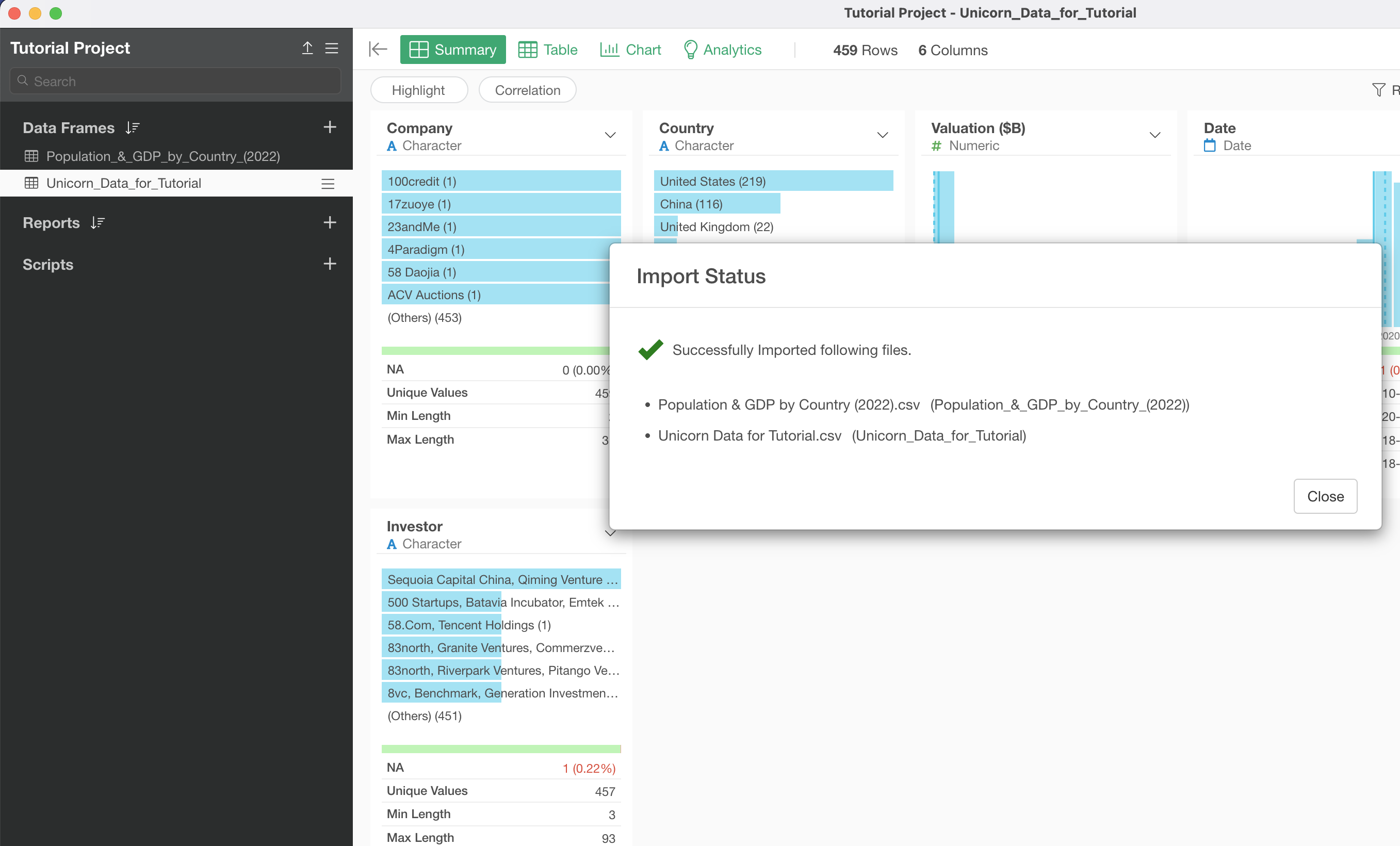Select the Population_&_GDP_by_Country_(2022) data frame
Image resolution: width=1400 pixels, height=846 pixels.
[x=162, y=156]
